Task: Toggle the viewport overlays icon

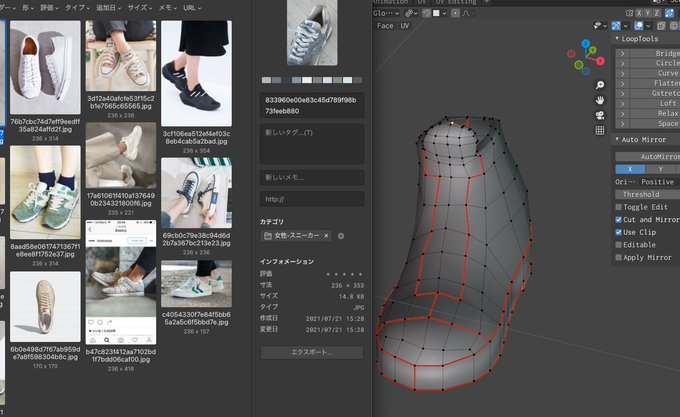Action: click(x=639, y=26)
